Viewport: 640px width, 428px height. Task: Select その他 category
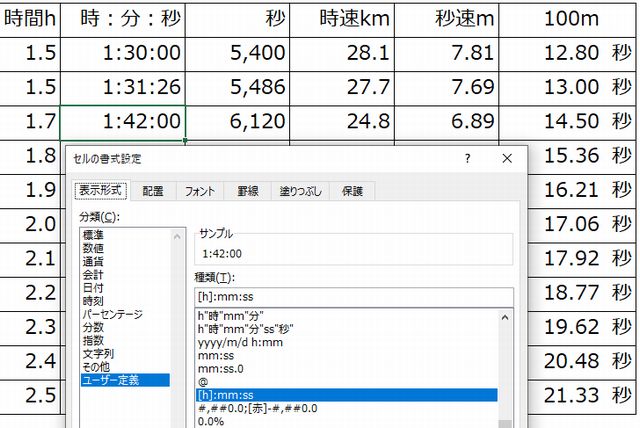pos(125,367)
